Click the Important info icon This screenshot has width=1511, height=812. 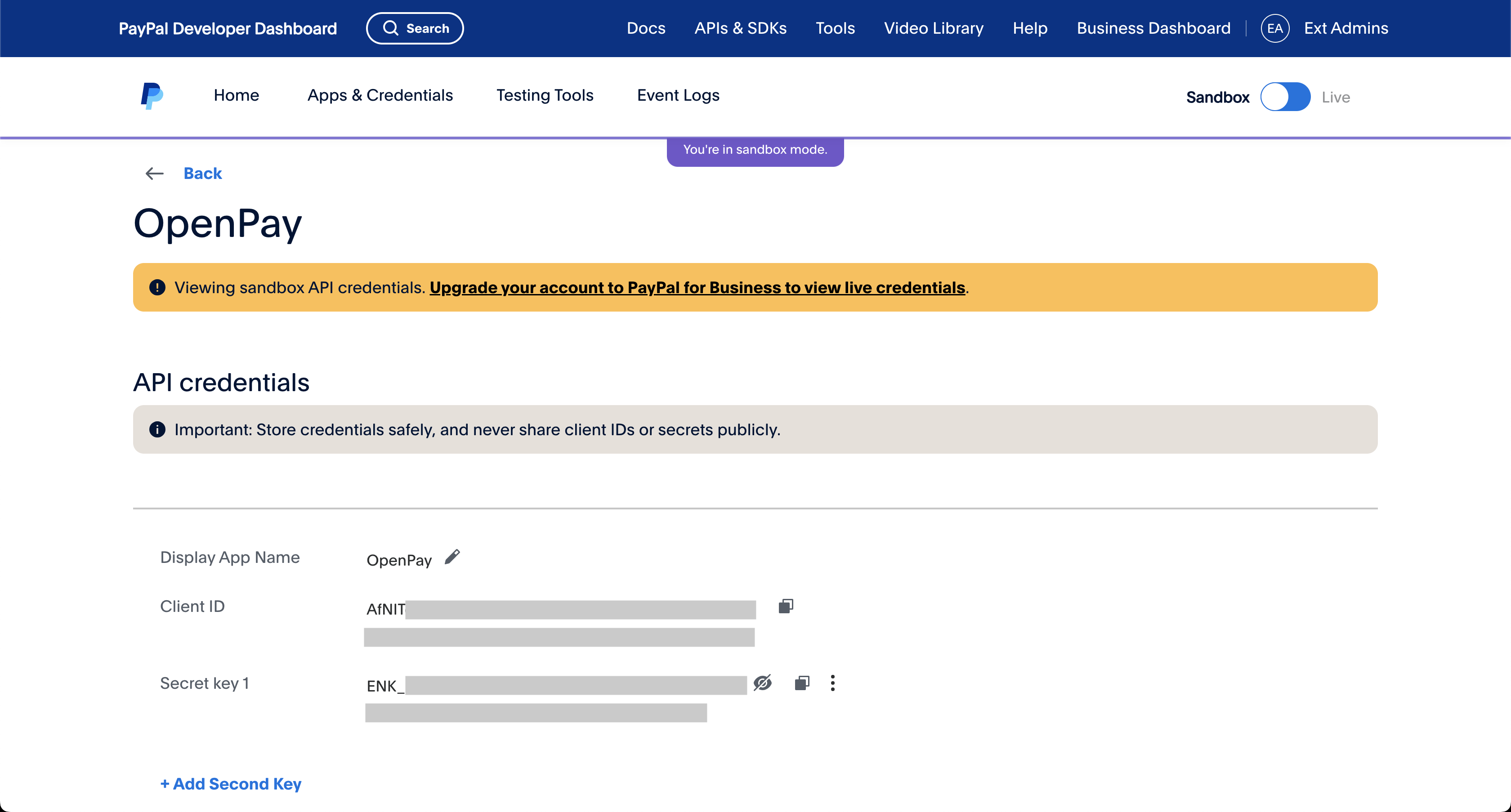click(157, 429)
